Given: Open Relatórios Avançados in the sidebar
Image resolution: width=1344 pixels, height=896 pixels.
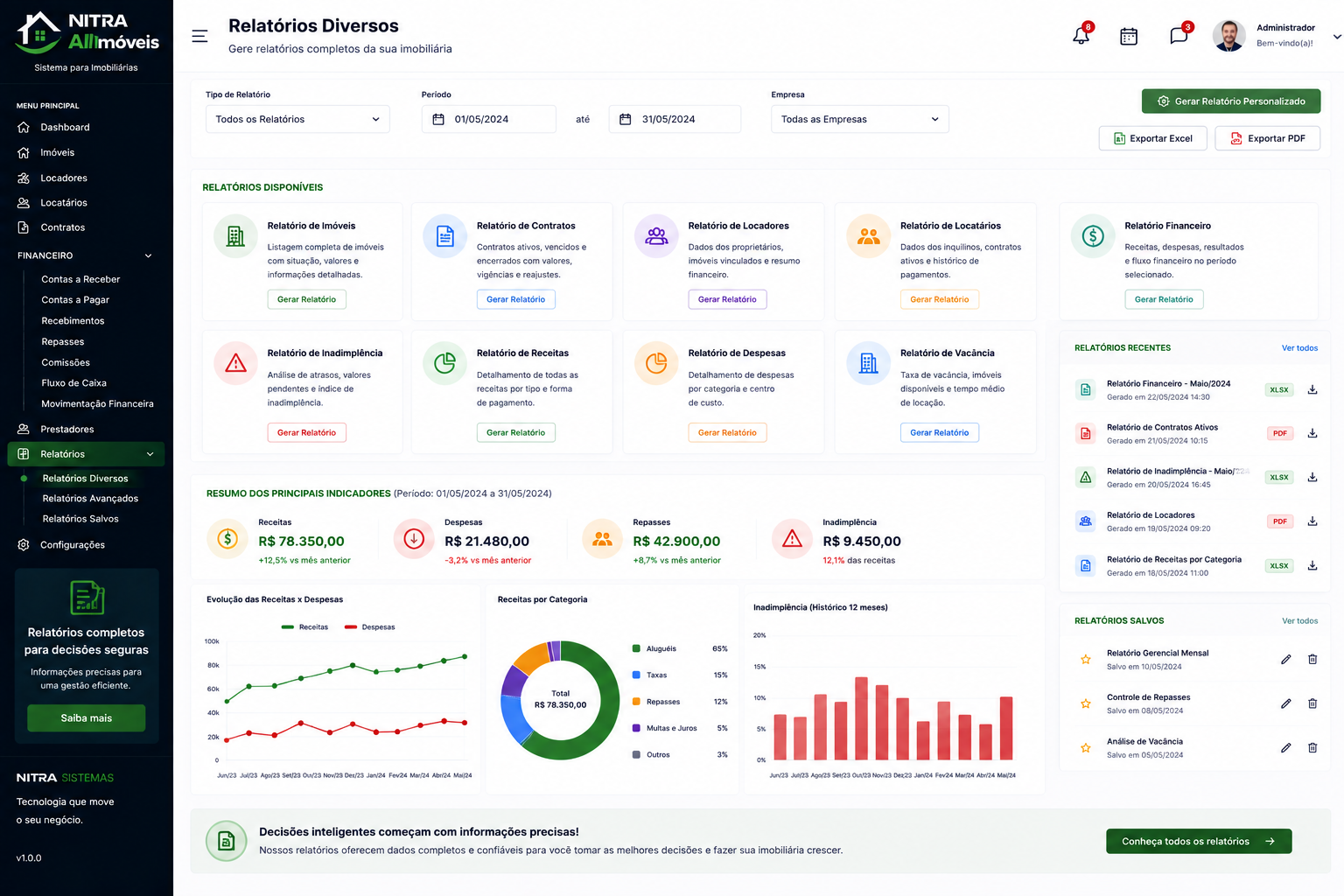Looking at the screenshot, I should (x=90, y=499).
